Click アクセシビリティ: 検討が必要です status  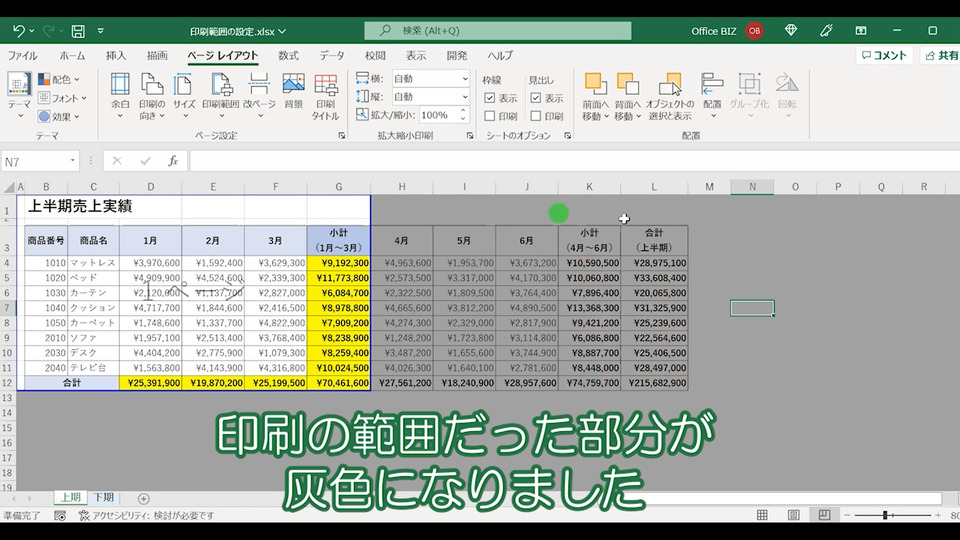147,516
